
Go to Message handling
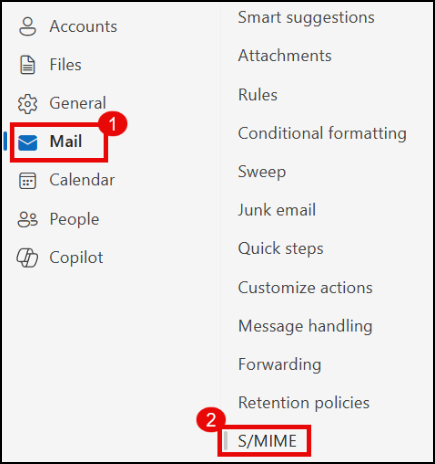tap(305, 326)
